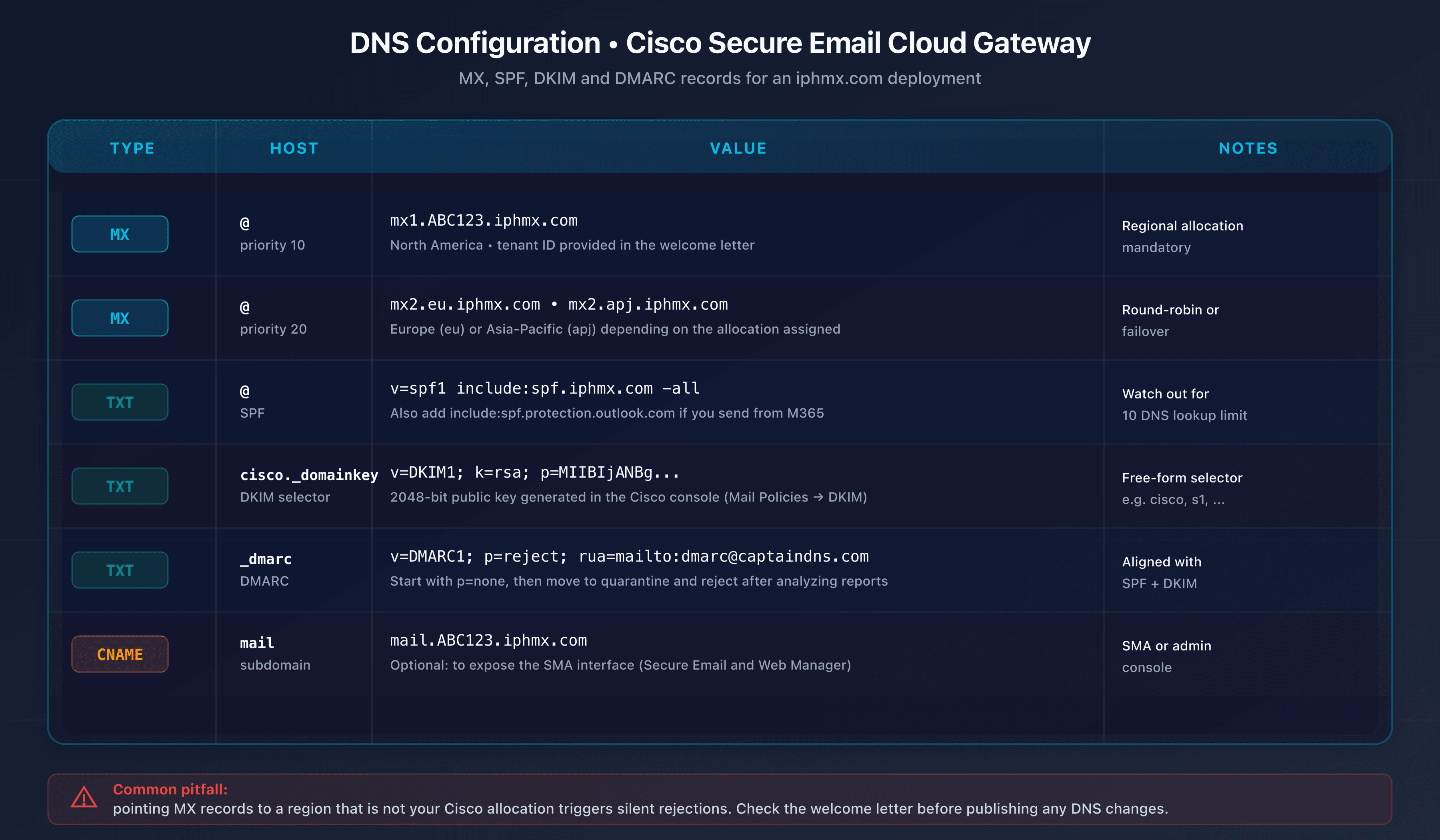Image resolution: width=1440 pixels, height=840 pixels.
Task: Click the mail subdomain host entry
Action: 256,642
